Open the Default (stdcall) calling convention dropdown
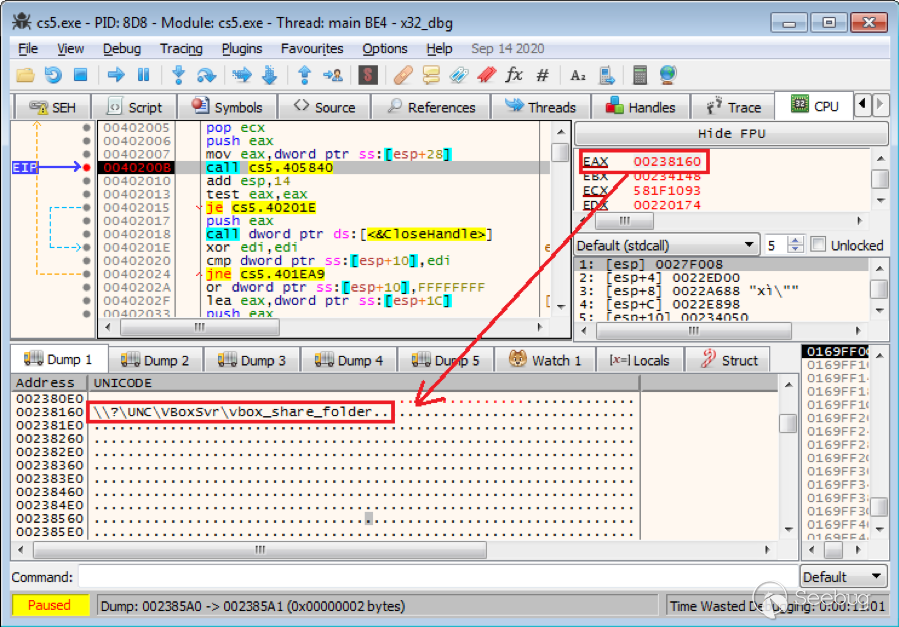The width and height of the screenshot is (899, 627). (x=666, y=245)
